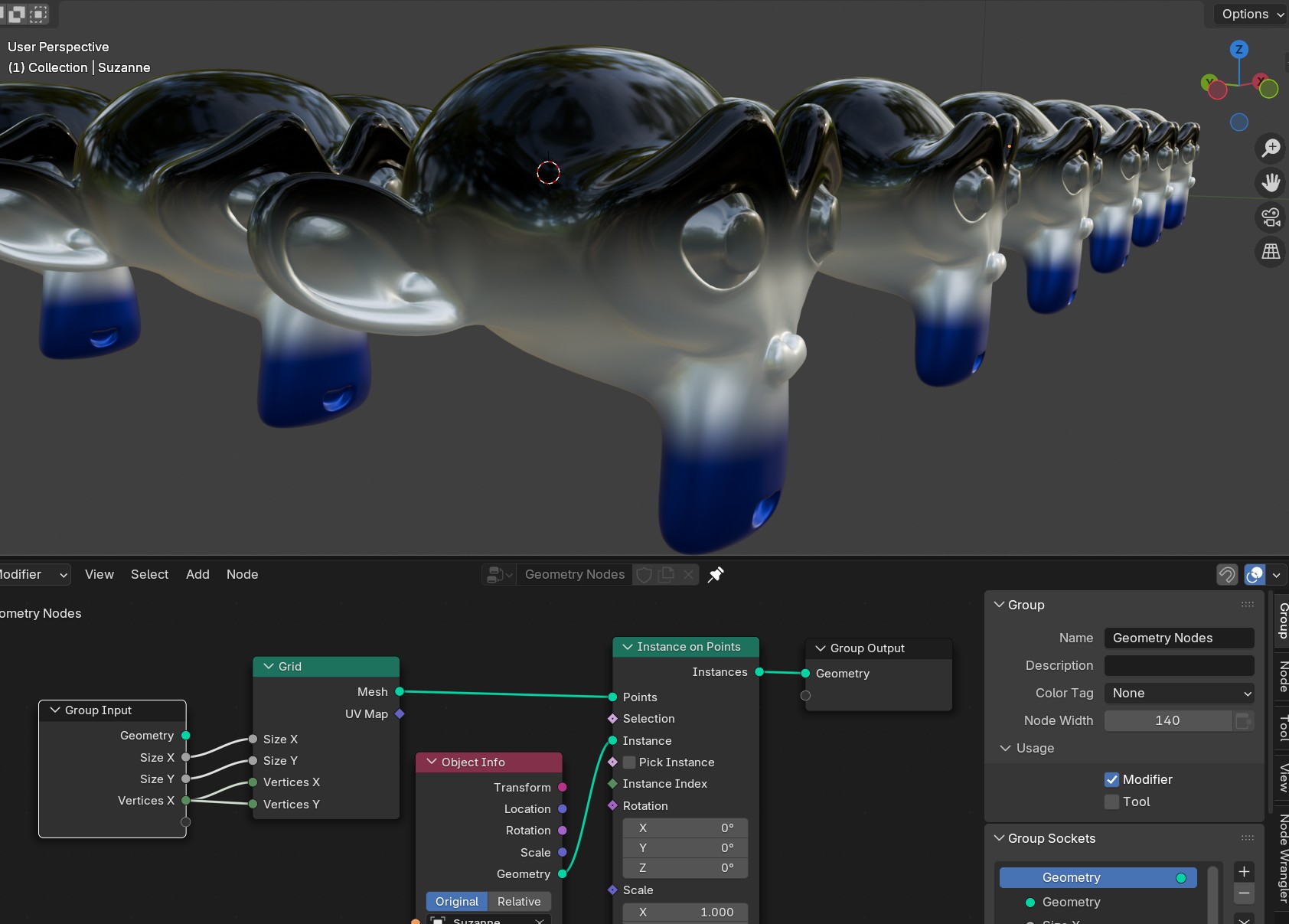Open the Color Tag dropdown
Viewport: 1289px width, 924px height.
coord(1179,693)
